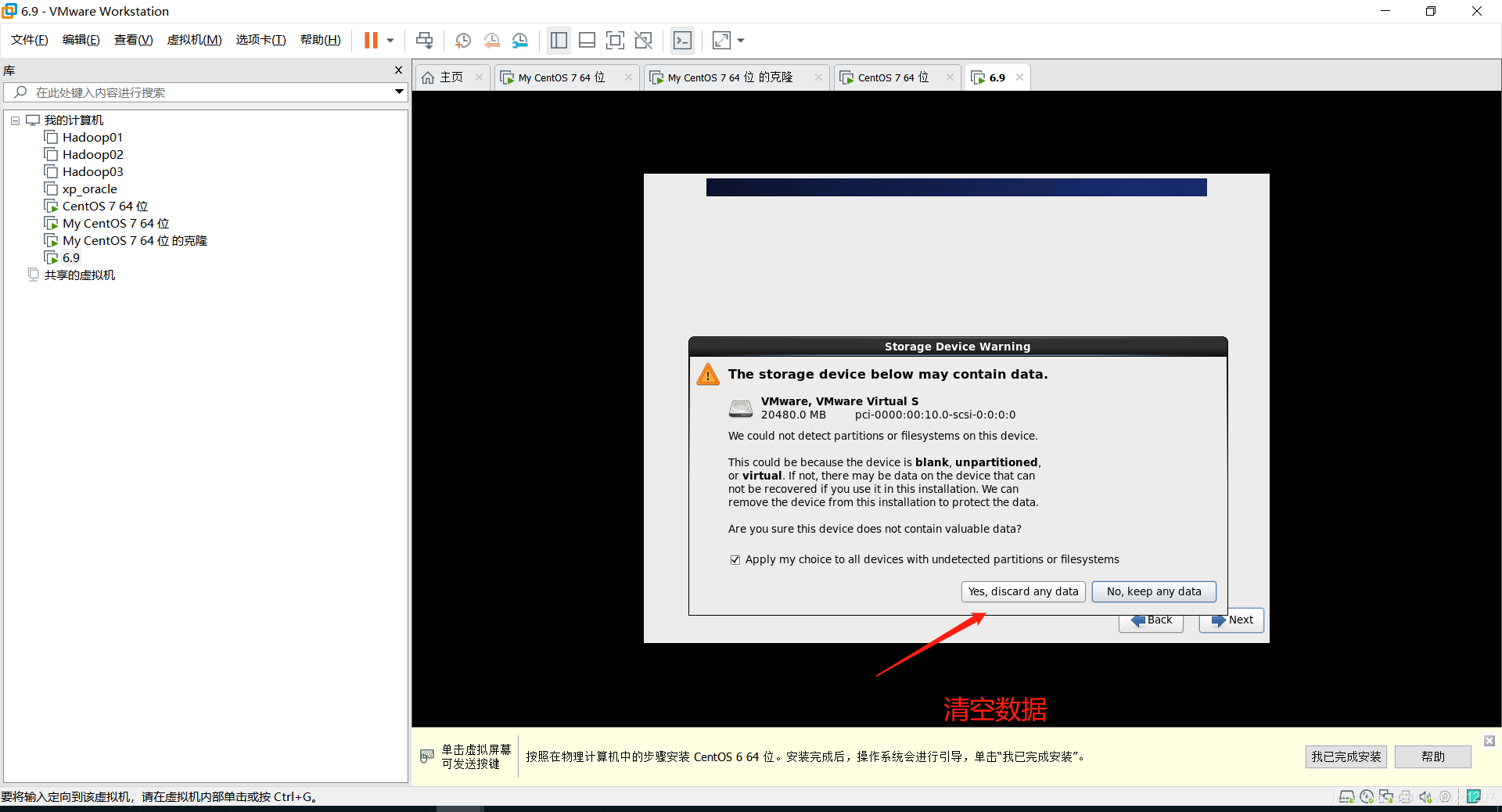Close the 库 library panel

399,70
